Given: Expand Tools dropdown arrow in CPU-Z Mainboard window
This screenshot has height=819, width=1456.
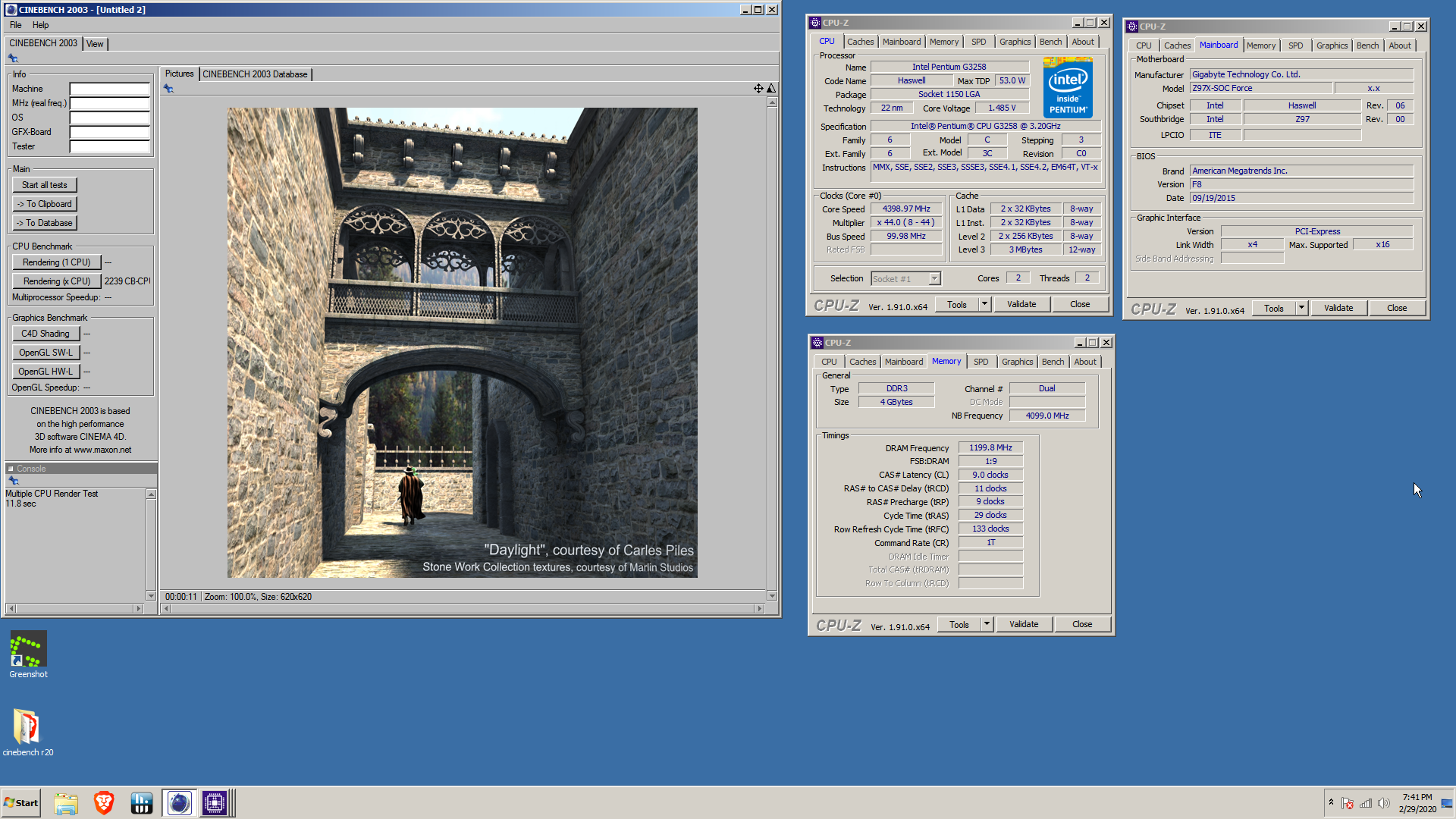Looking at the screenshot, I should click(1301, 308).
